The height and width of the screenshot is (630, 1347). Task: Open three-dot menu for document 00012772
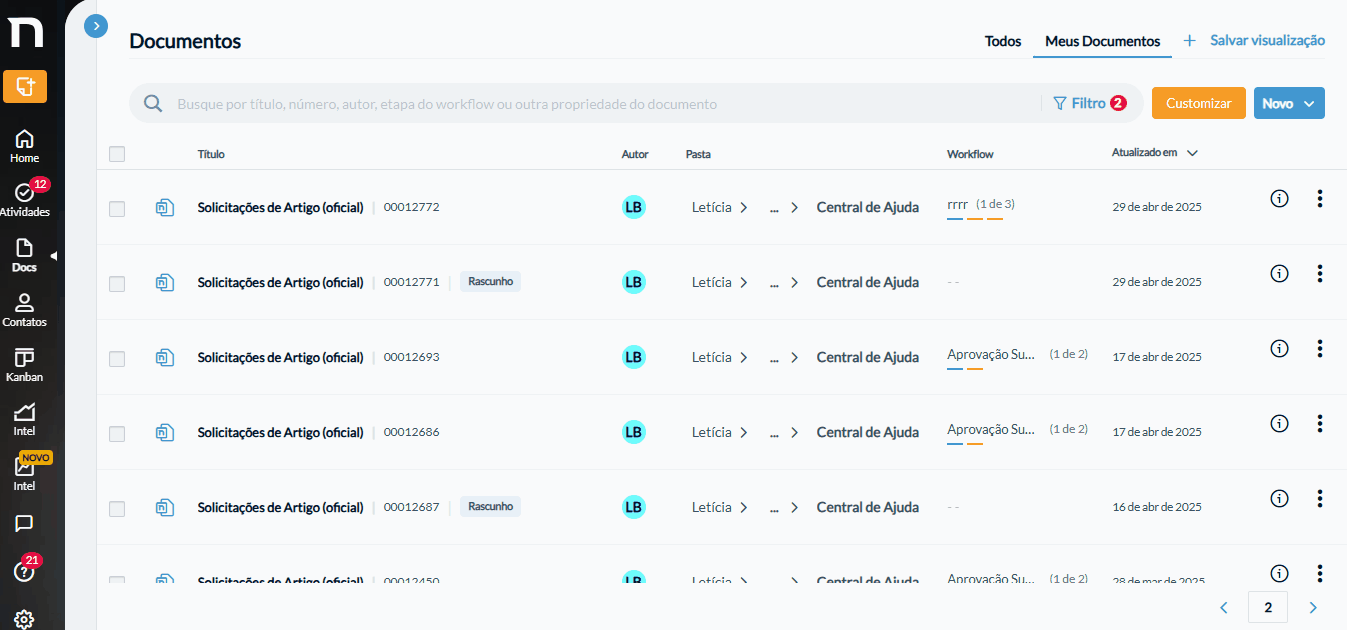pos(1320,198)
